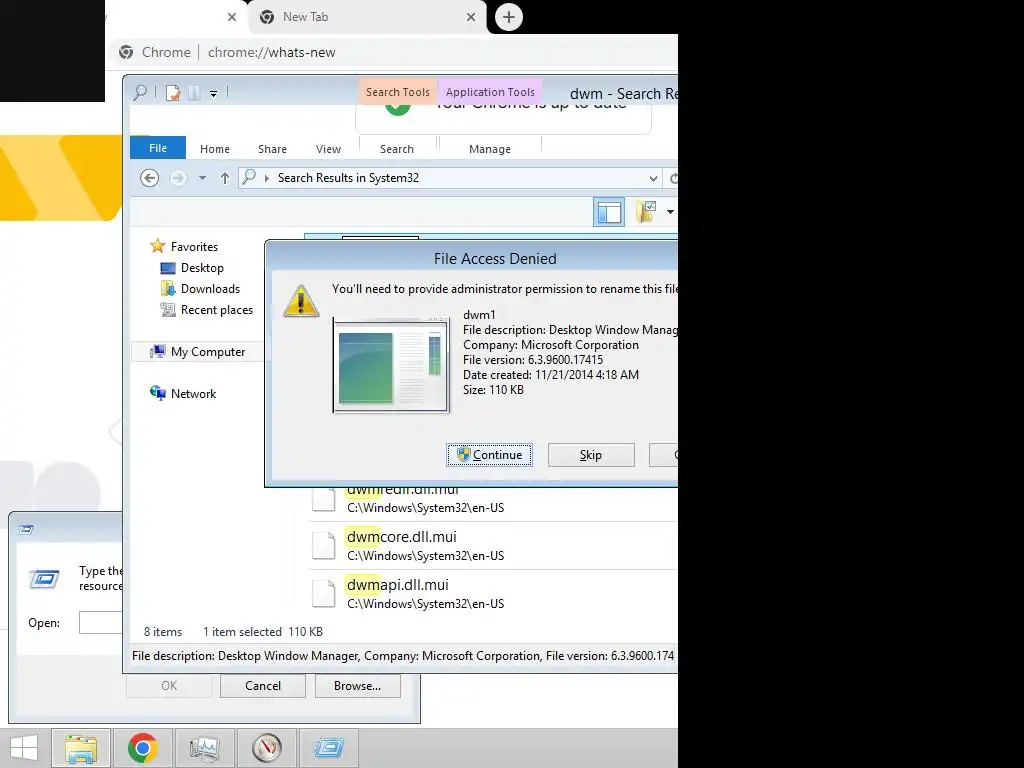
Task: Click the dwmapi.dll.mui file icon
Action: tap(323, 593)
